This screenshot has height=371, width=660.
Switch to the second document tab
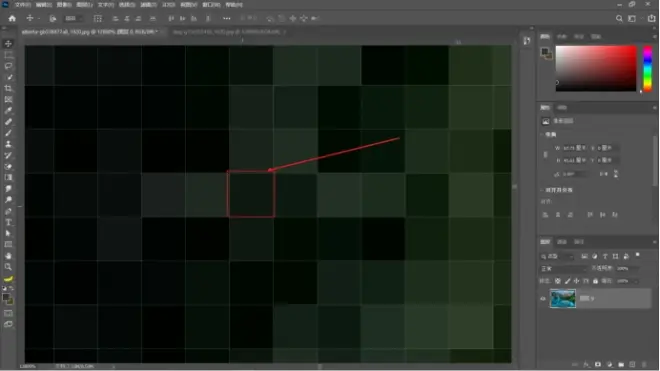click(226, 32)
